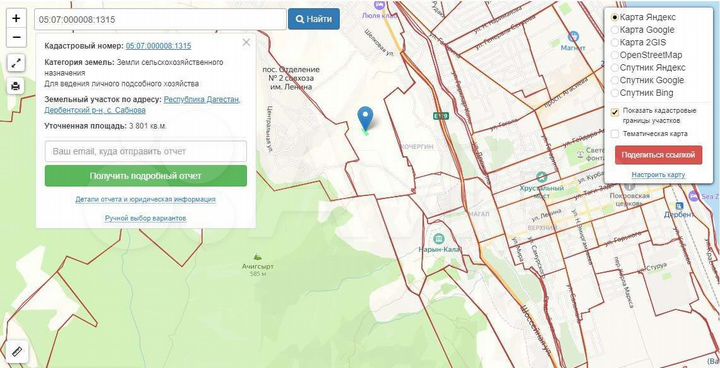
Task: Toggle fullscreen map view
Action: click(16, 63)
